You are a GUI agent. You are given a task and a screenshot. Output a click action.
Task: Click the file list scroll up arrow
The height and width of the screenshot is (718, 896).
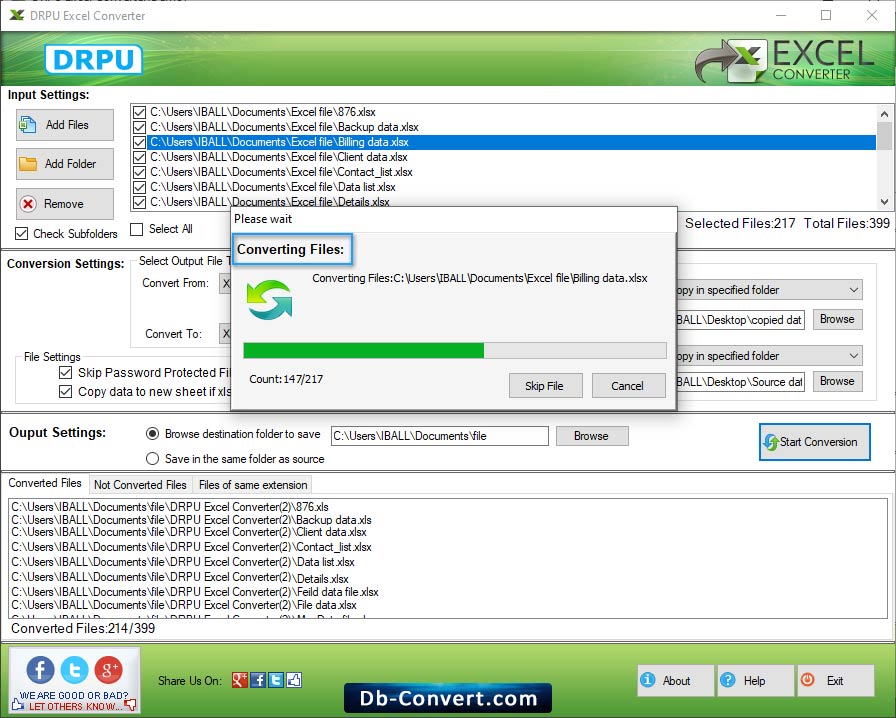tap(885, 113)
